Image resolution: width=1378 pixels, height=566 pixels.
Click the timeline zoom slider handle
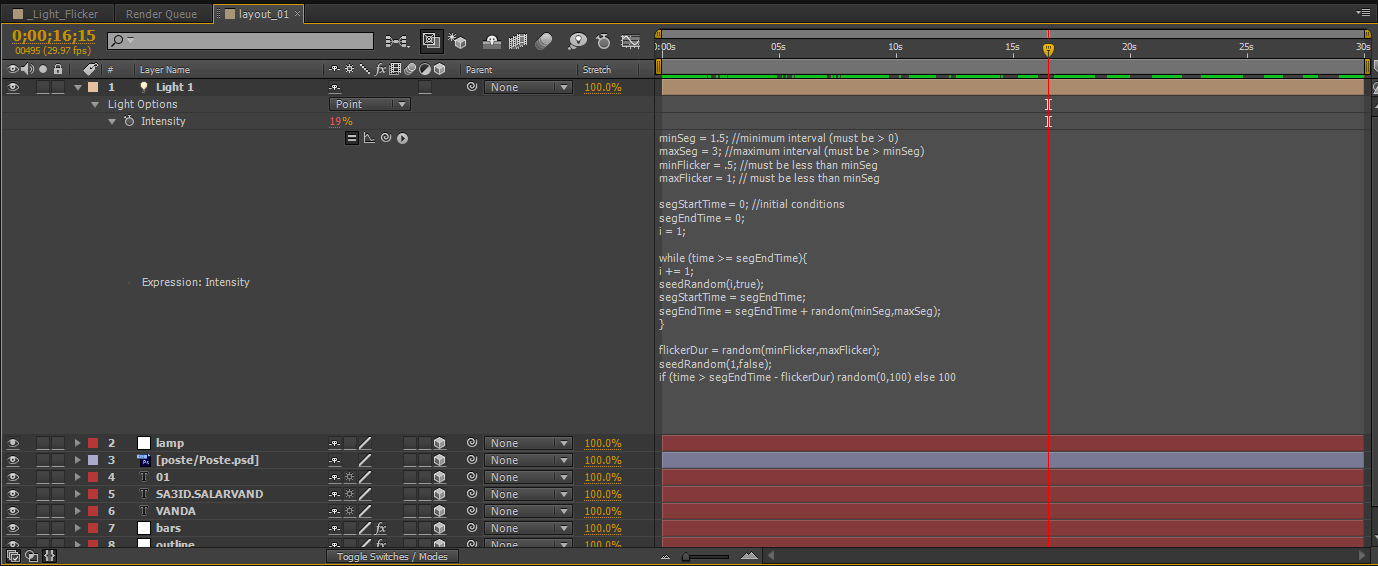tap(685, 556)
